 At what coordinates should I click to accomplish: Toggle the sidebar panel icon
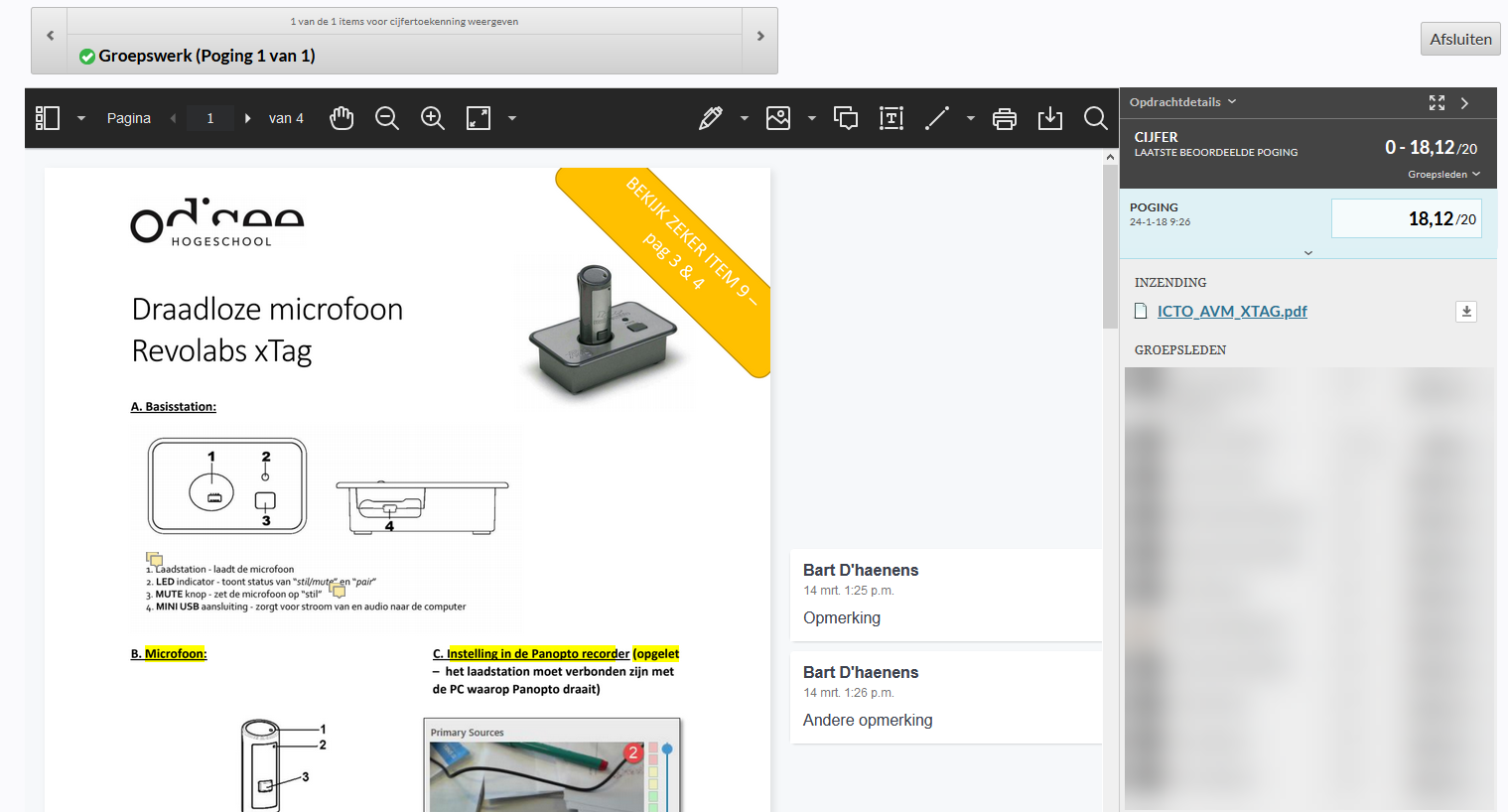[48, 118]
